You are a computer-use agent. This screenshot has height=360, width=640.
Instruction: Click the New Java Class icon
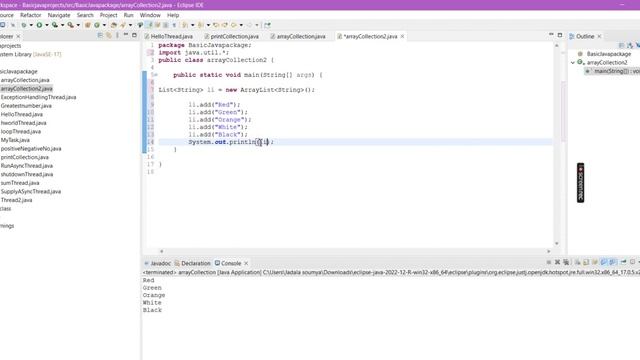[x=97, y=25]
